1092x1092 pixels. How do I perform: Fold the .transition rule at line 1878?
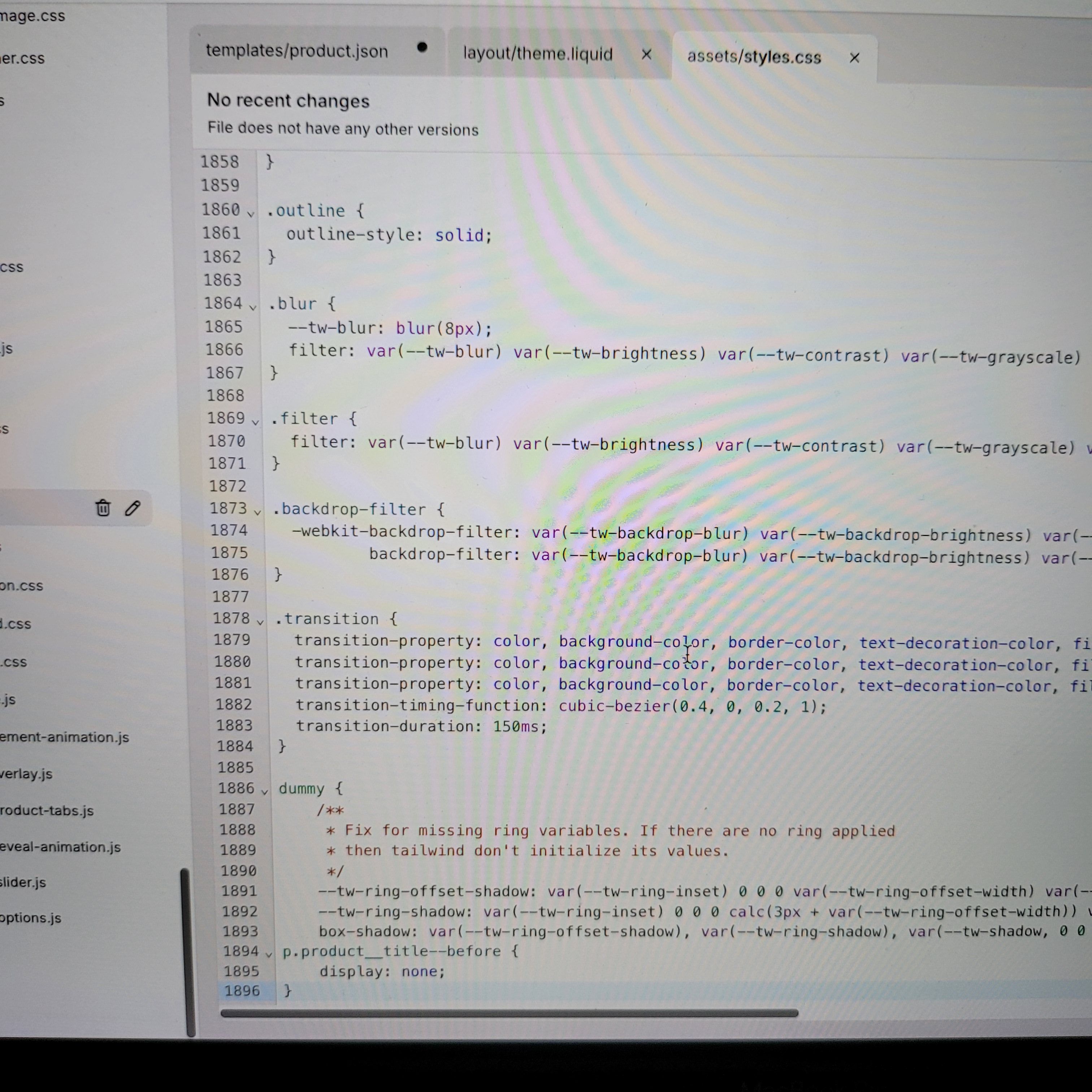pos(260,622)
